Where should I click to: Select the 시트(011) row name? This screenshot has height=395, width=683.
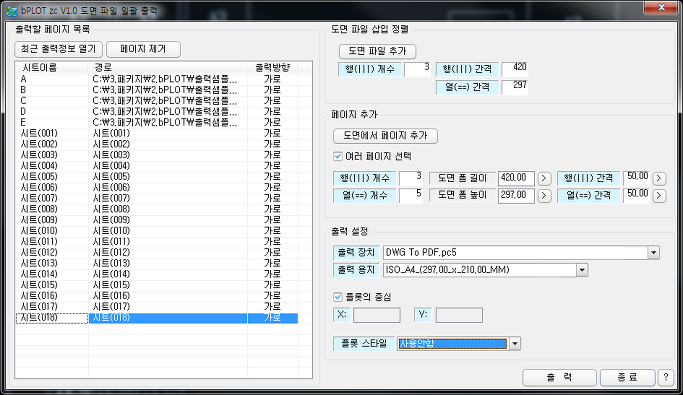[39, 242]
